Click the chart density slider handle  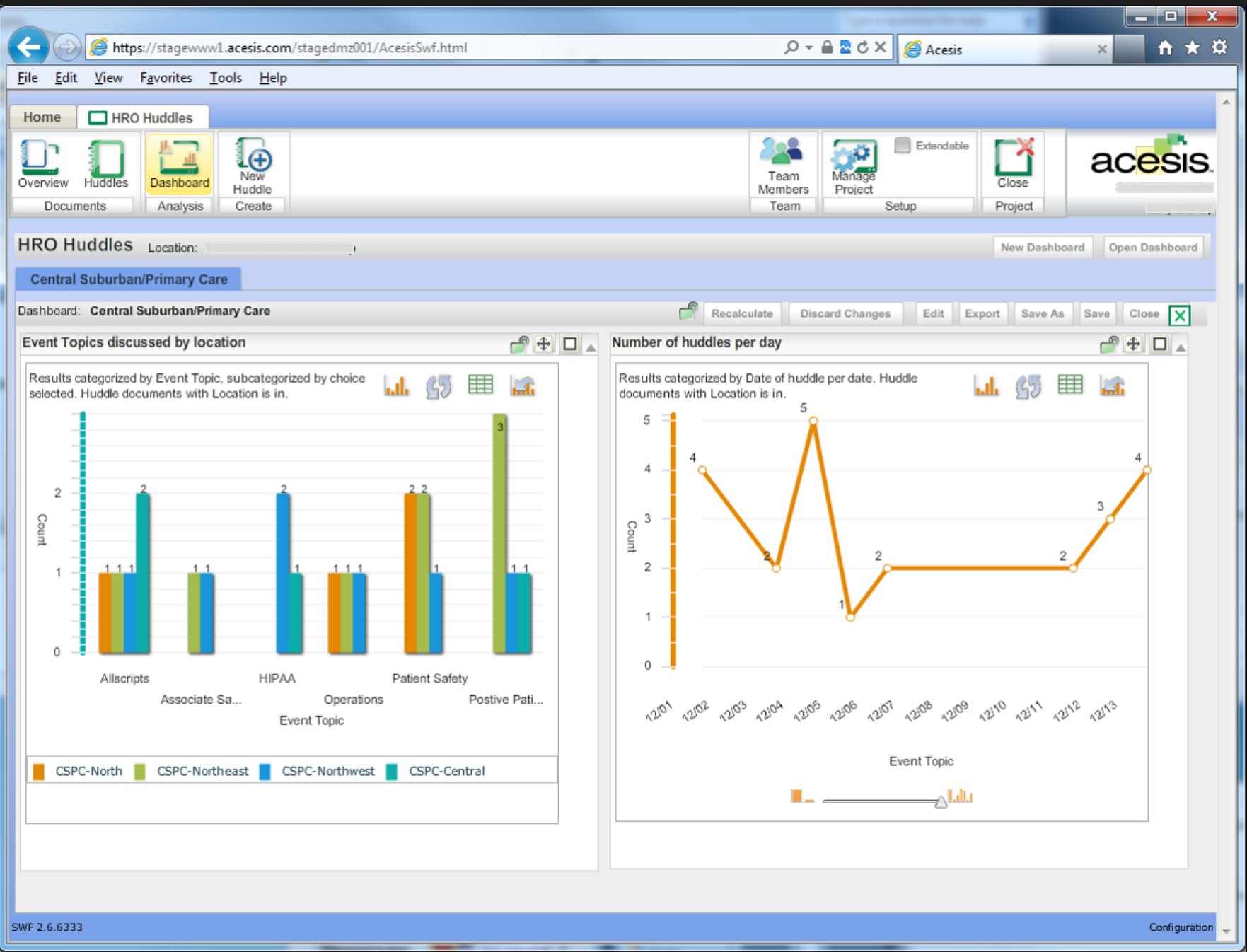(x=941, y=801)
